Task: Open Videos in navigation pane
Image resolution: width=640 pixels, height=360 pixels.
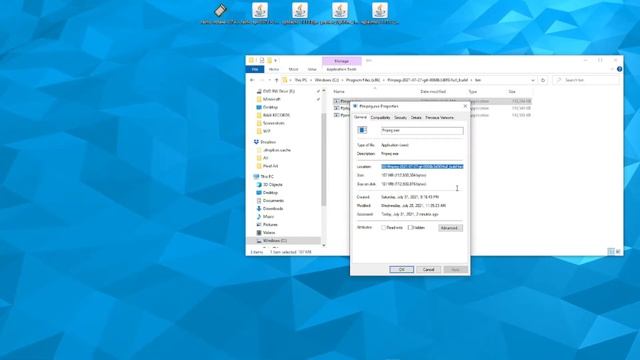Action: (x=266, y=233)
